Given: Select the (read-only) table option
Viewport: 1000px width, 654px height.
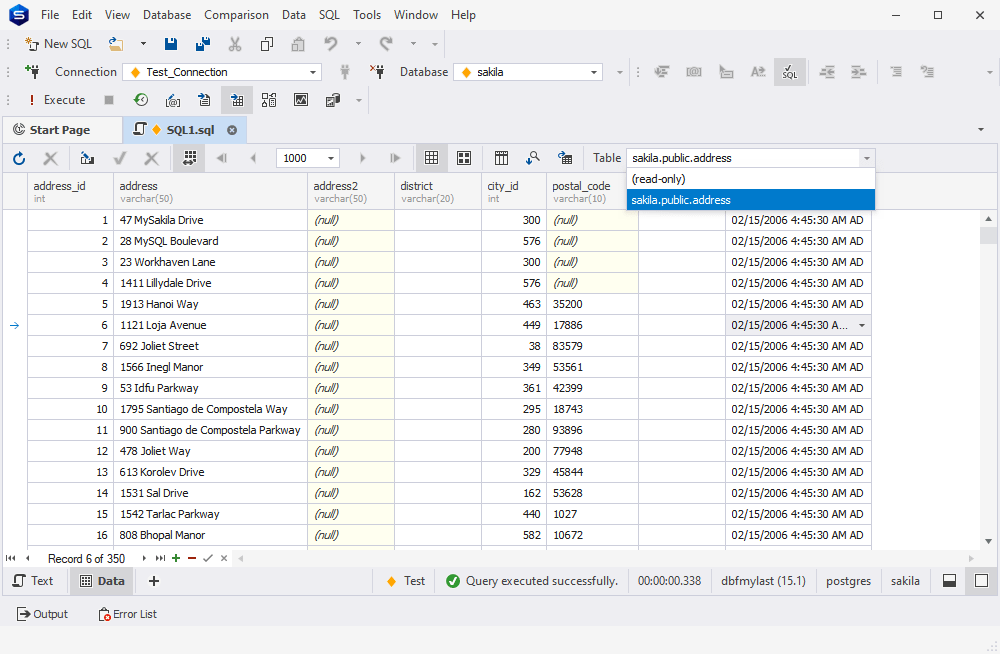Looking at the screenshot, I should (751, 179).
